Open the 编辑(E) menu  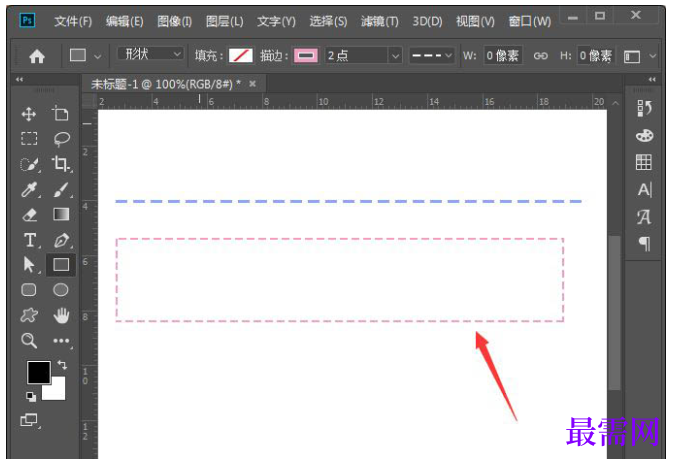(125, 21)
